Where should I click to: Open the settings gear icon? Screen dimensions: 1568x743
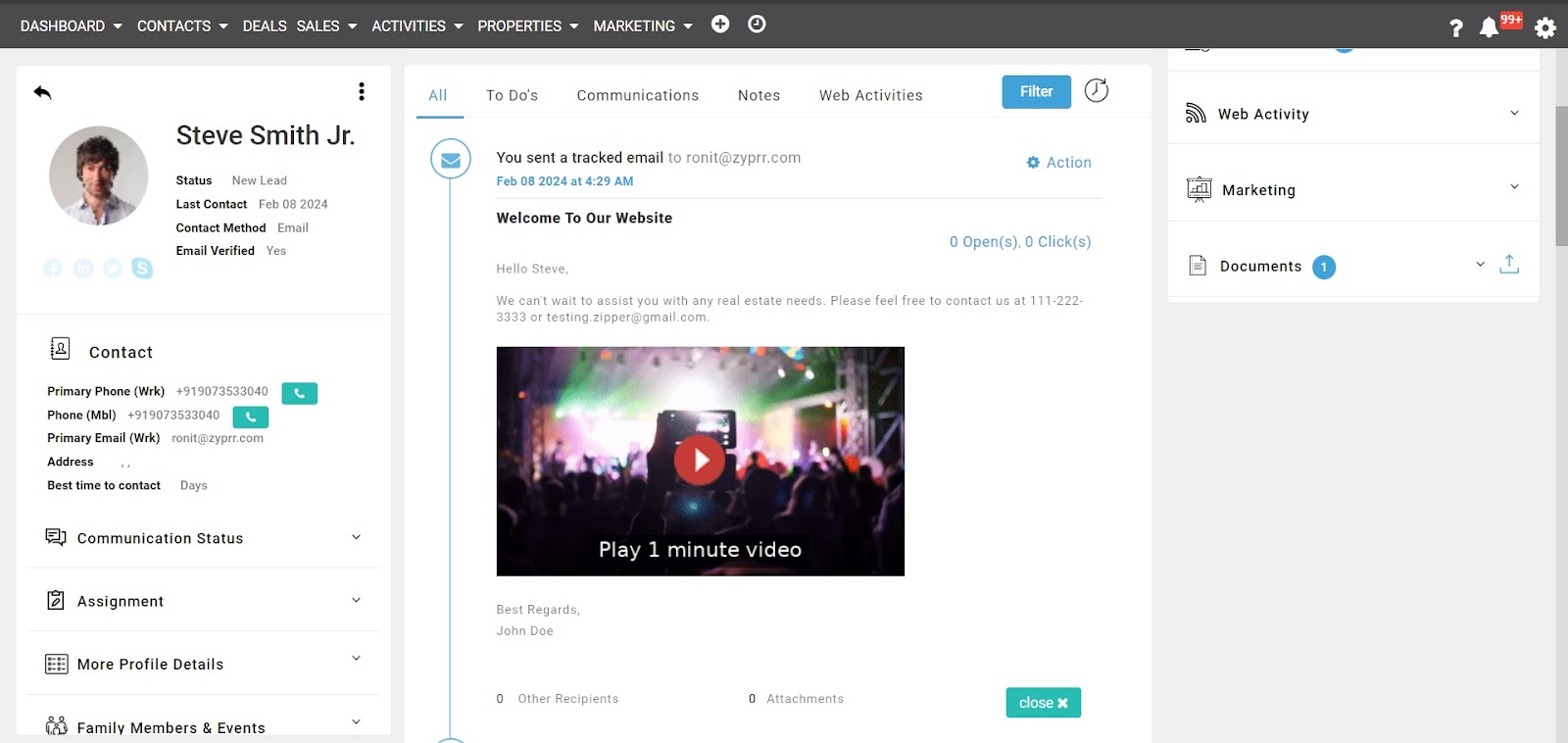[1545, 27]
